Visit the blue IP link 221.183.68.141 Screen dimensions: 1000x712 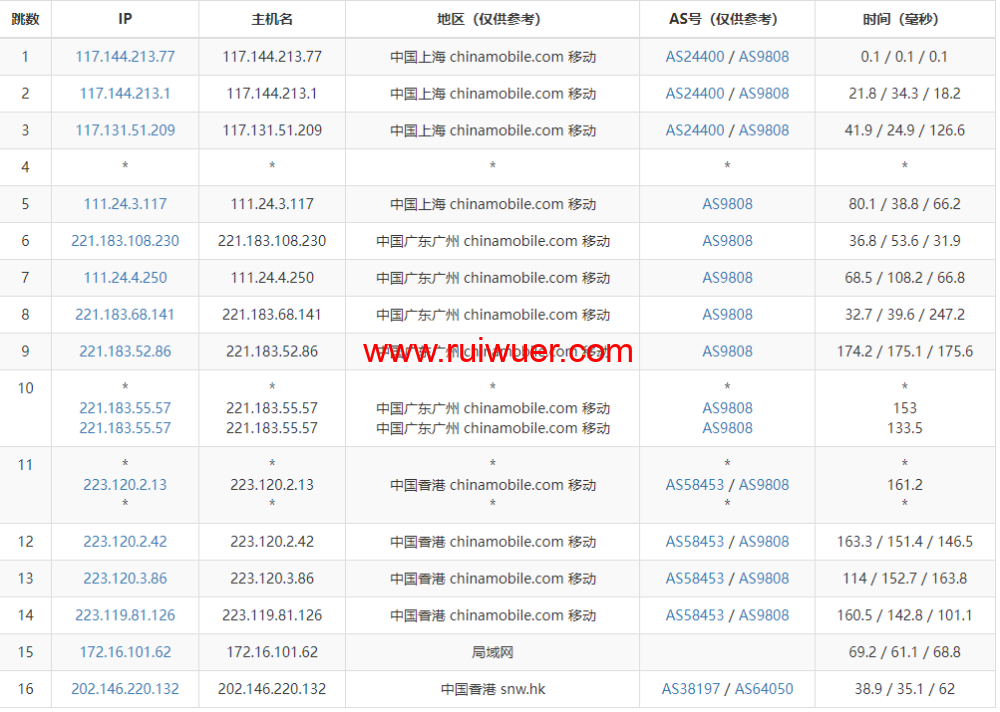(x=125, y=315)
